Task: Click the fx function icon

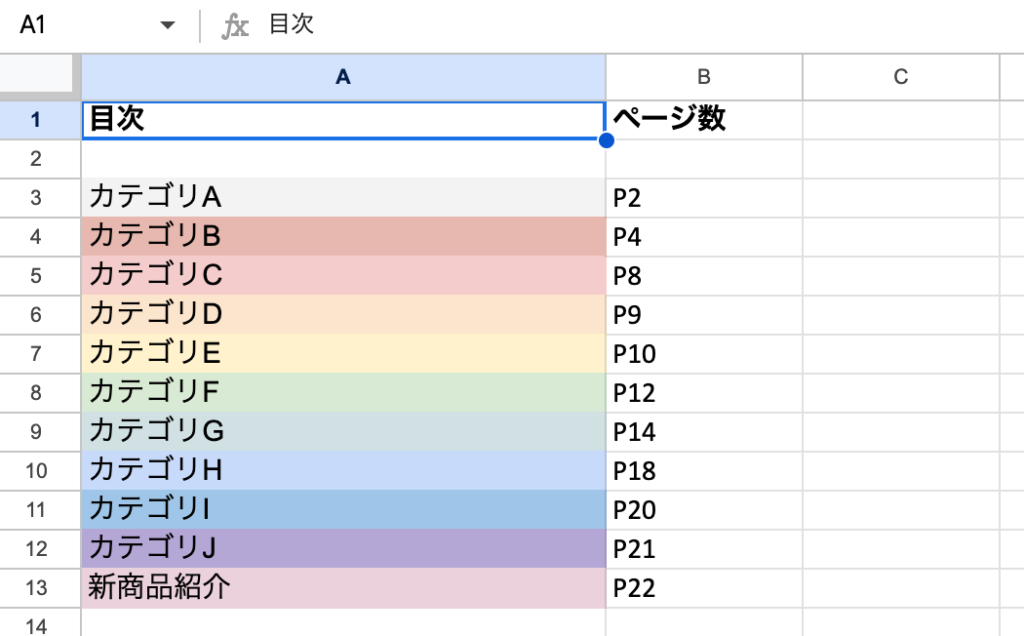Action: pos(235,26)
